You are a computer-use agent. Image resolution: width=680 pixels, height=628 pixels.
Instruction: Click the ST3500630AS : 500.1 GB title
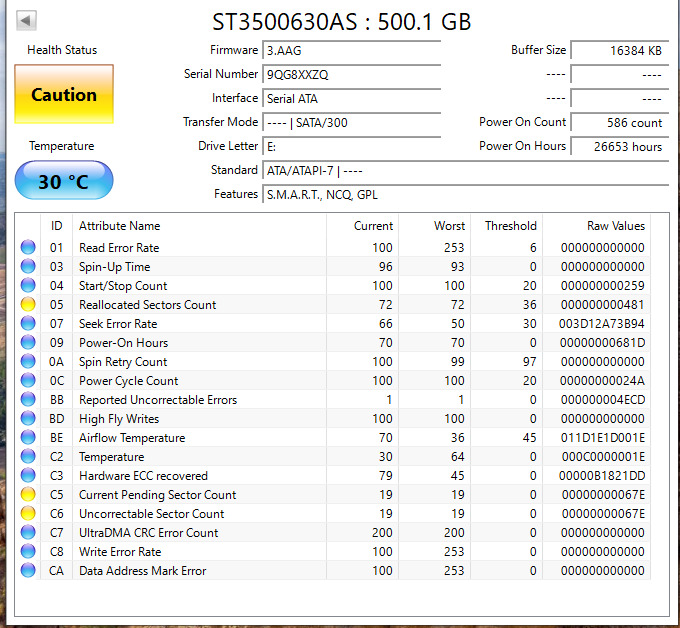tap(341, 22)
